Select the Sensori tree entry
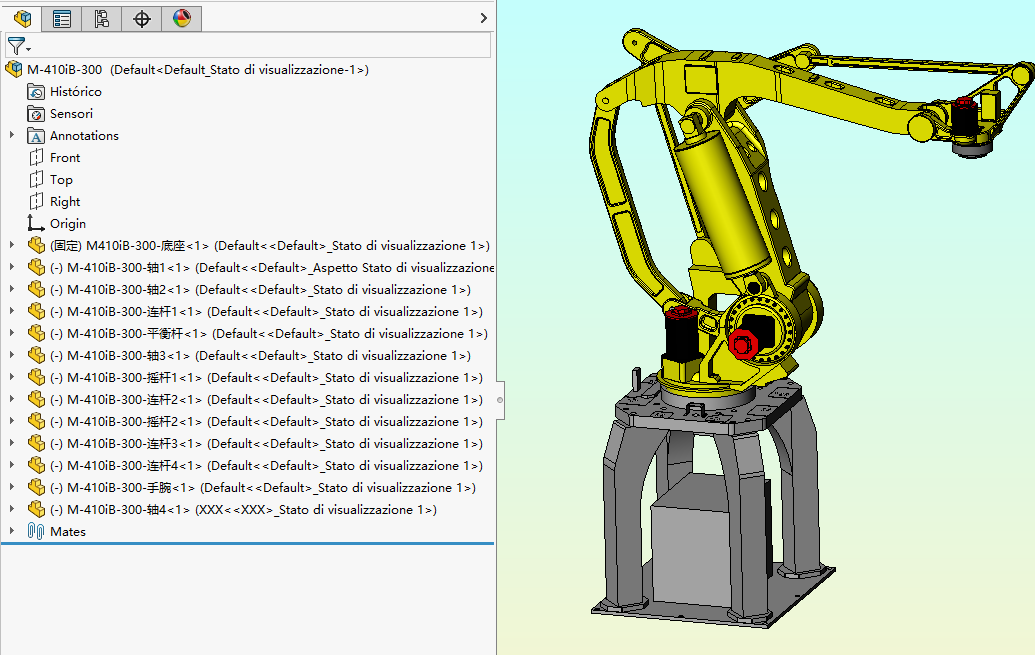 [71, 114]
